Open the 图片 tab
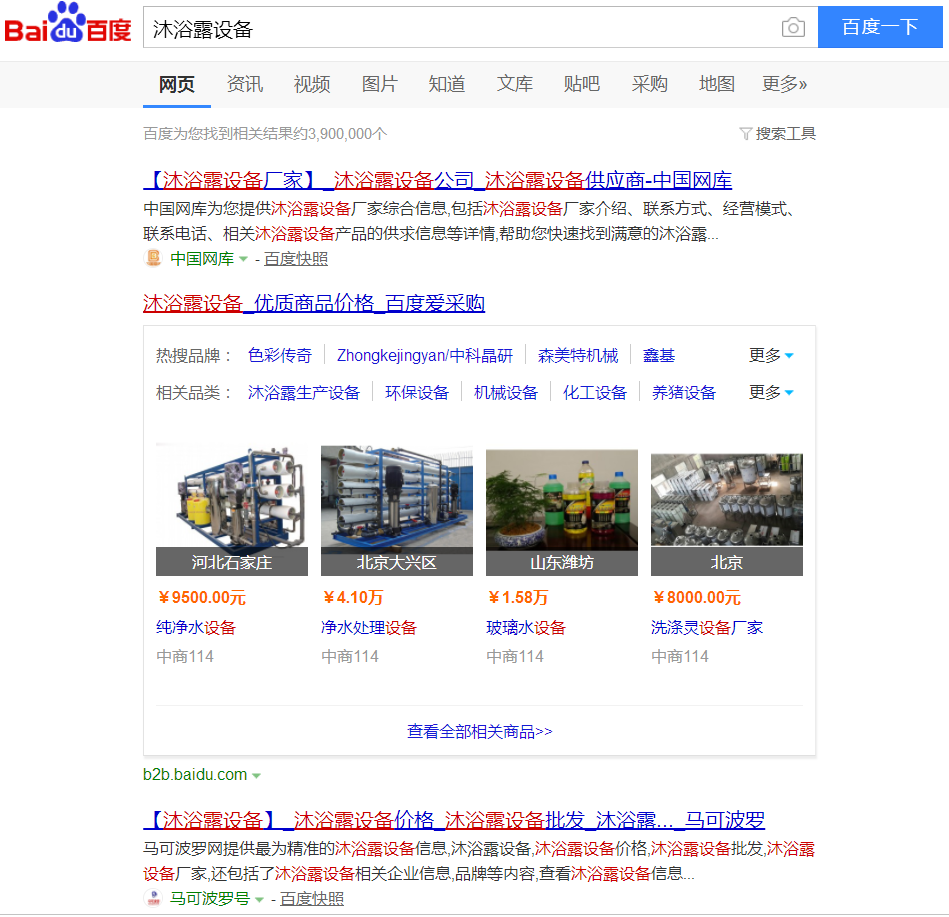The width and height of the screenshot is (949, 917). [x=379, y=84]
